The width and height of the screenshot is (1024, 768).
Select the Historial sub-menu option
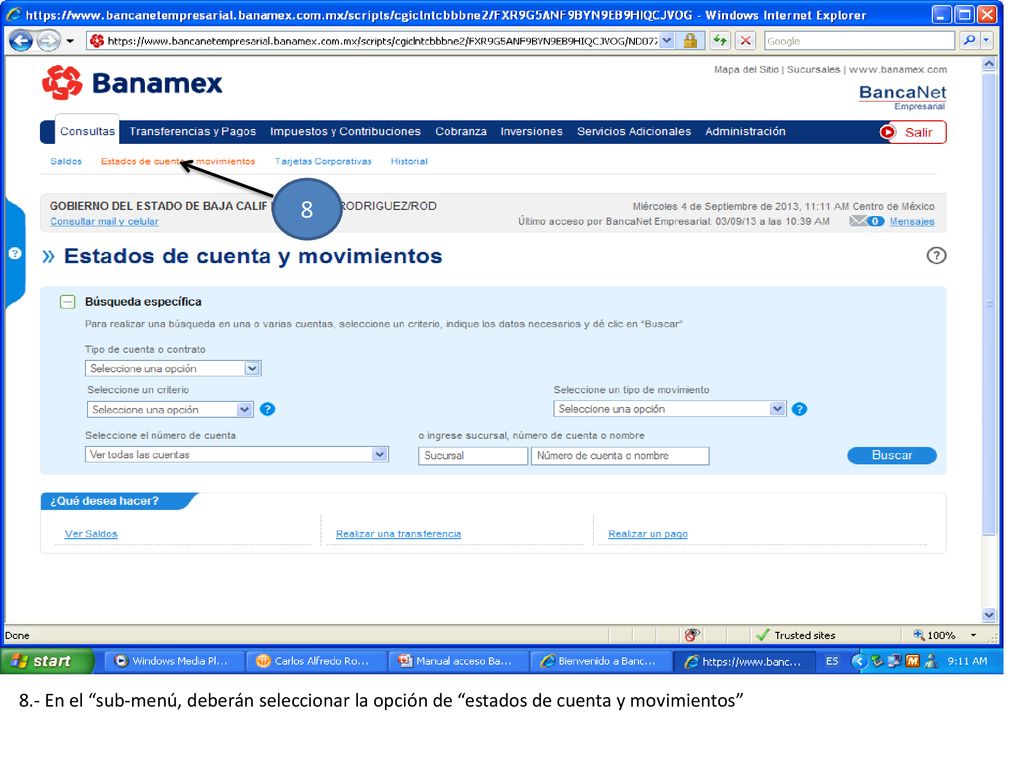(x=409, y=161)
